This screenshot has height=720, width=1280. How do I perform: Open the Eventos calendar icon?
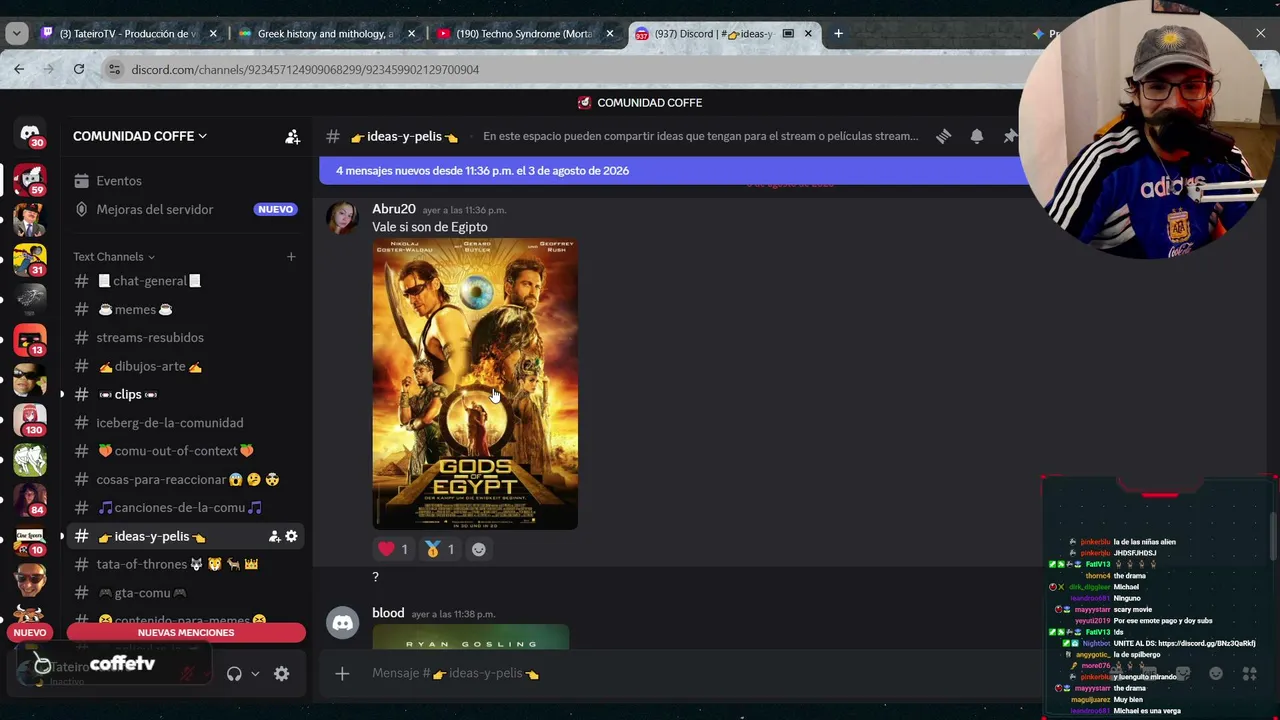click(x=82, y=181)
